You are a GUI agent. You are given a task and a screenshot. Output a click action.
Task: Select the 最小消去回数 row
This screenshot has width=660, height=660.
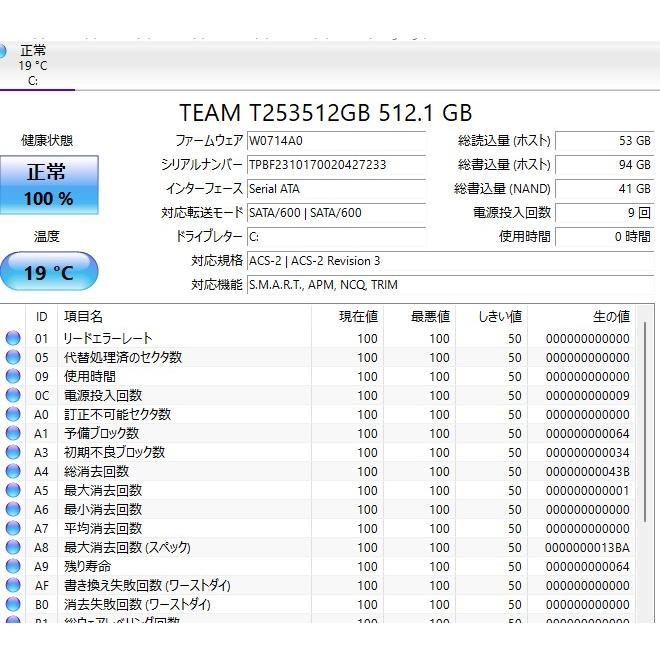point(318,509)
